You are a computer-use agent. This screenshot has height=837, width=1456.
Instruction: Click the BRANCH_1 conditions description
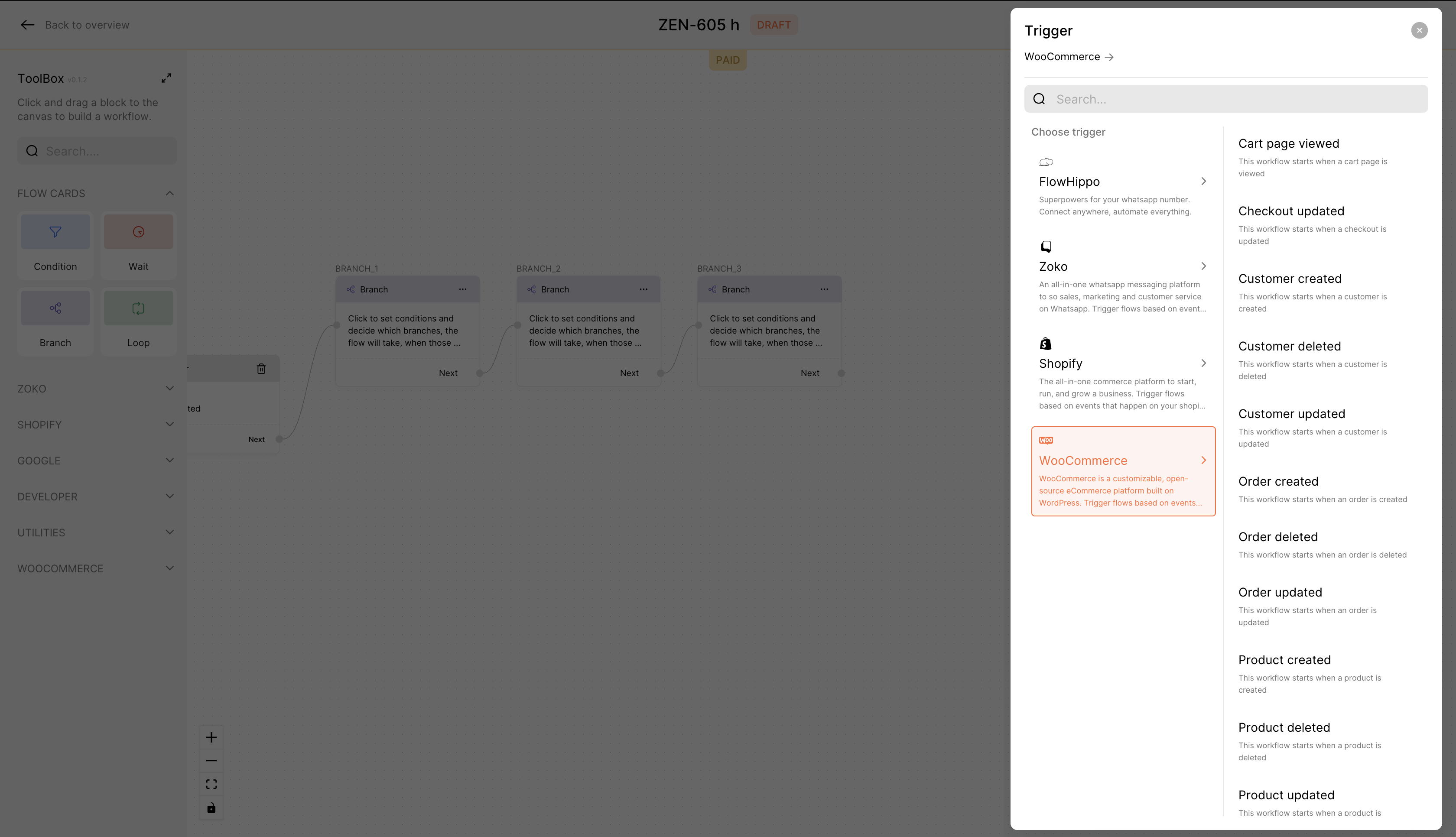404,331
